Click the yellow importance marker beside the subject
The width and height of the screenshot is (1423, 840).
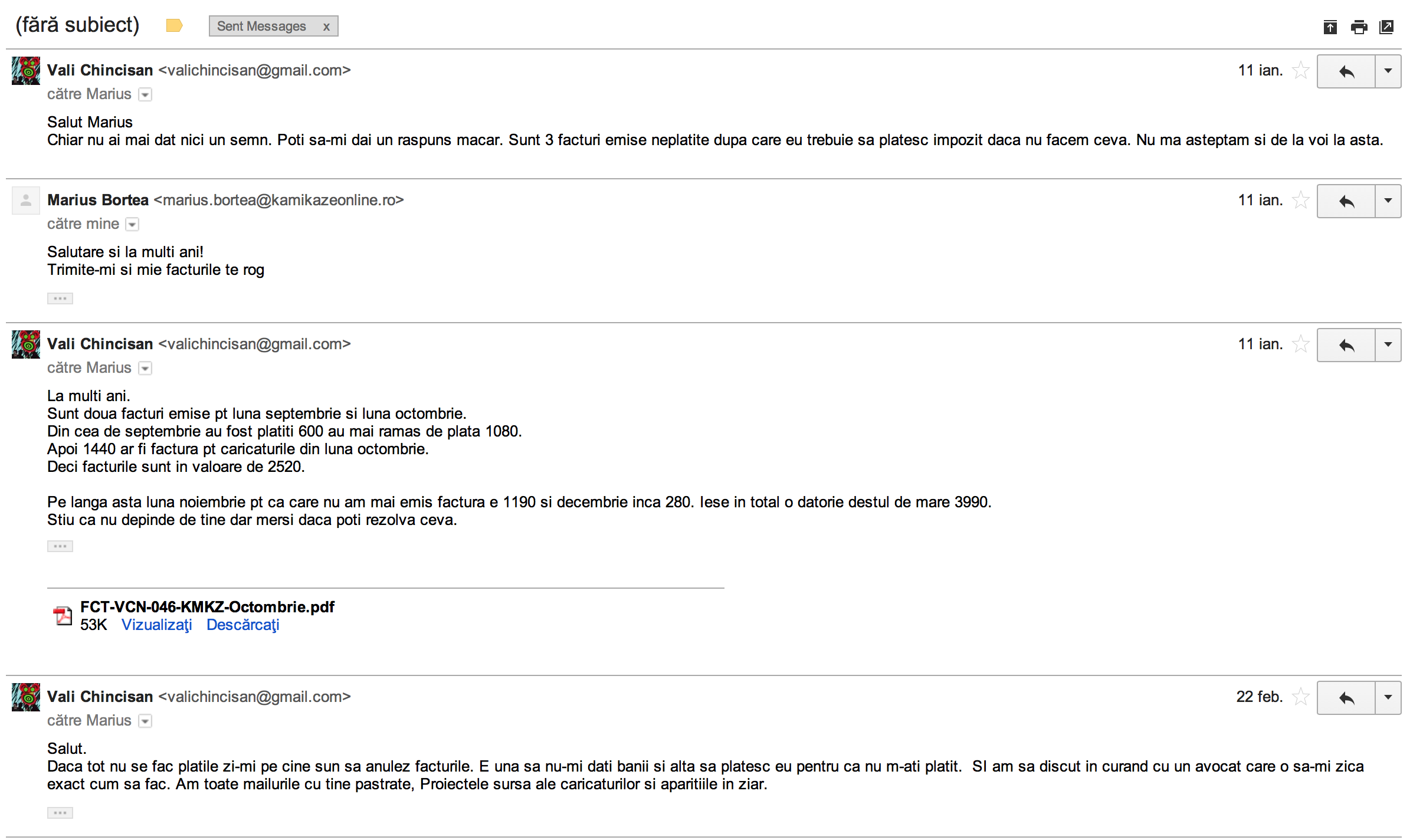pyautogui.click(x=174, y=25)
